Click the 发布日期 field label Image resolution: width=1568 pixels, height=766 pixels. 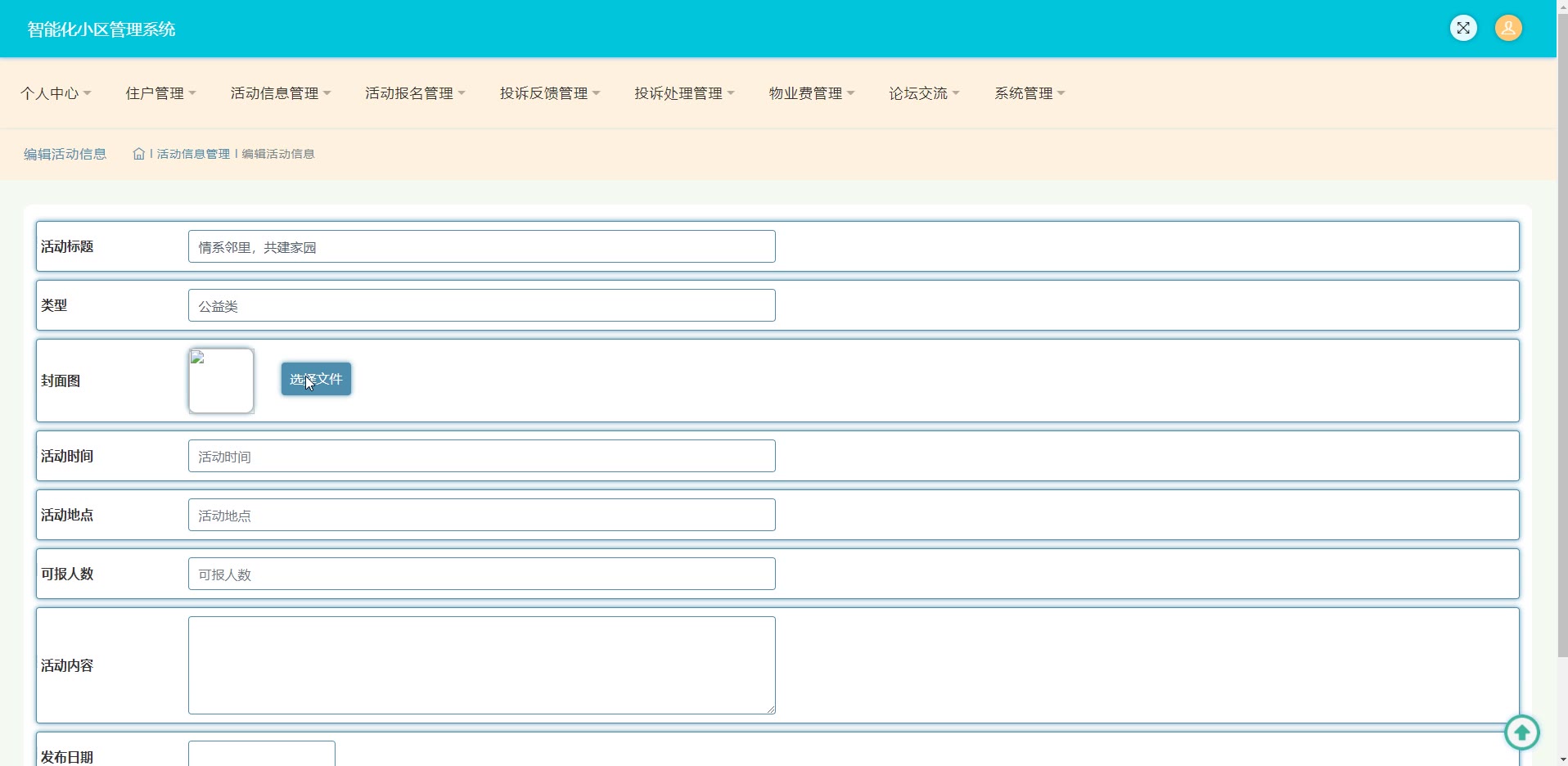(x=67, y=757)
